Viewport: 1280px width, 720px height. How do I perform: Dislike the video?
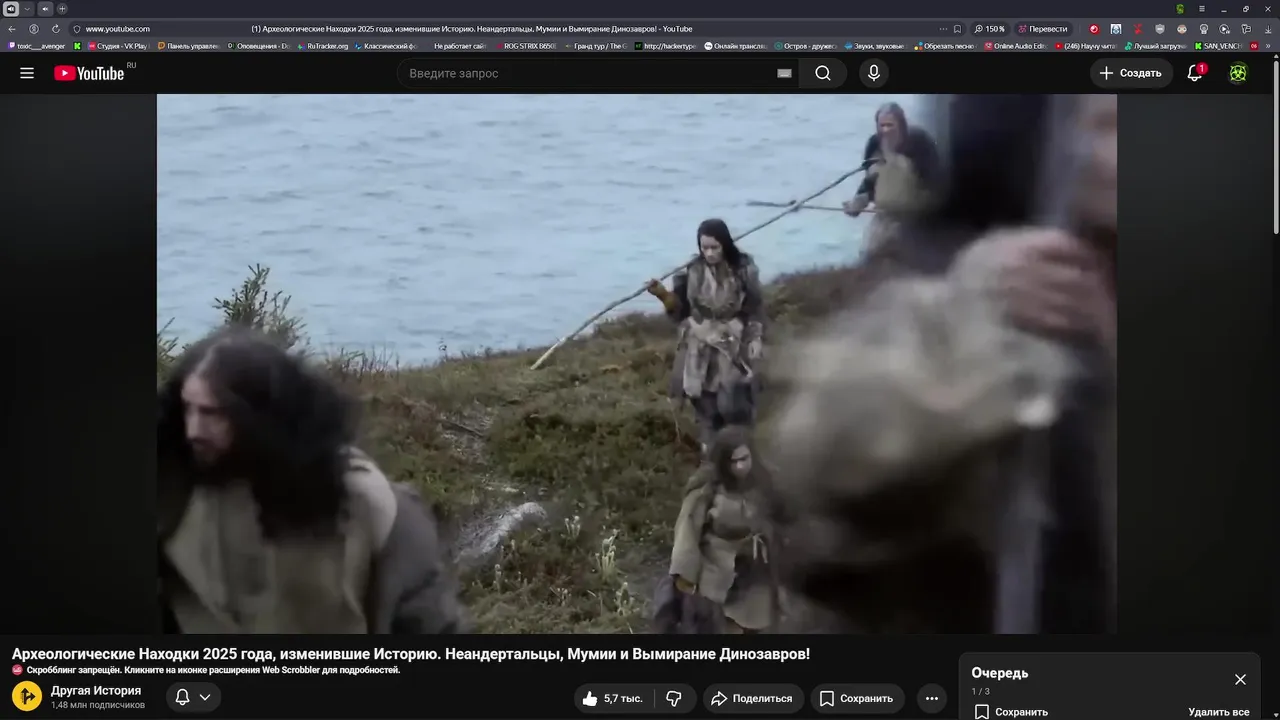tap(674, 698)
